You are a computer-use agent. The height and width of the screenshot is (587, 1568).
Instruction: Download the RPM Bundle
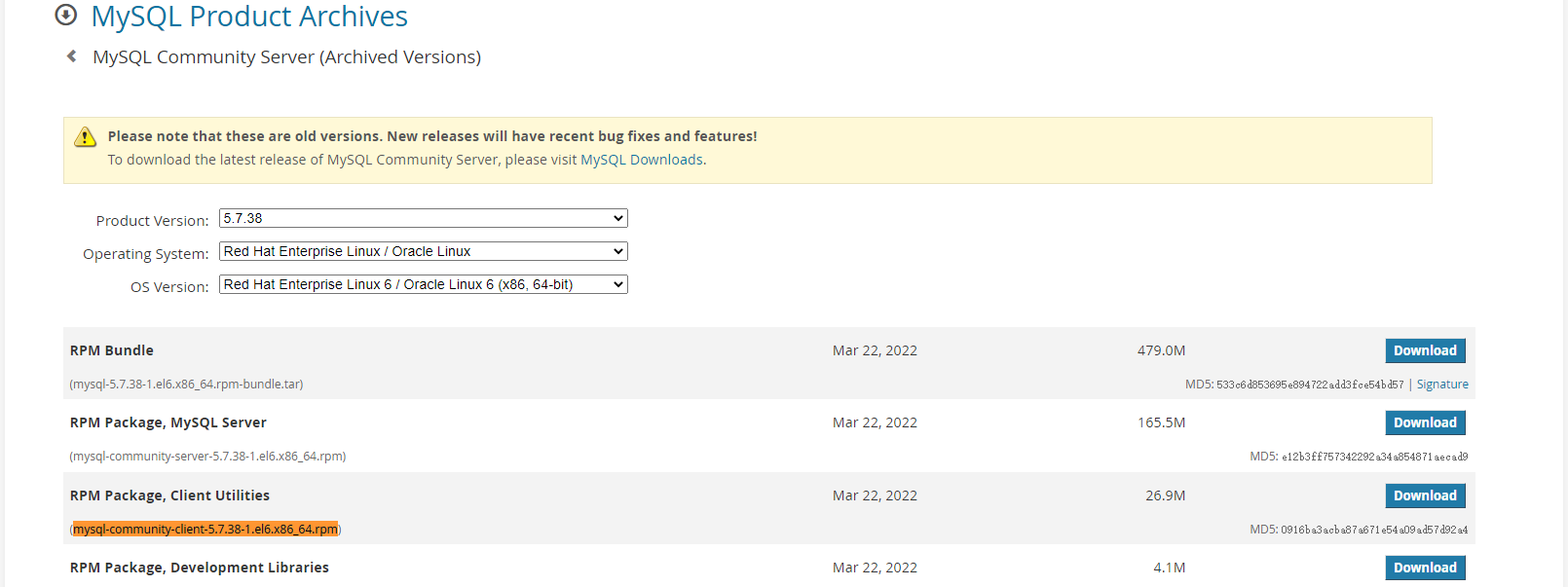[x=1425, y=350]
